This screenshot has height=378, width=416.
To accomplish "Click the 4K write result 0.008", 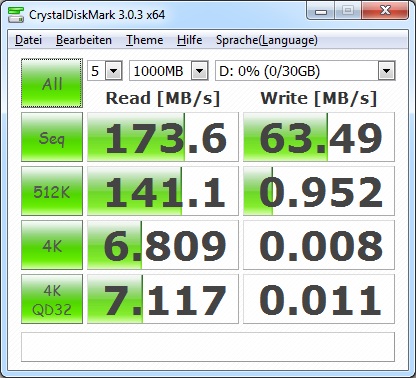I will click(x=319, y=245).
